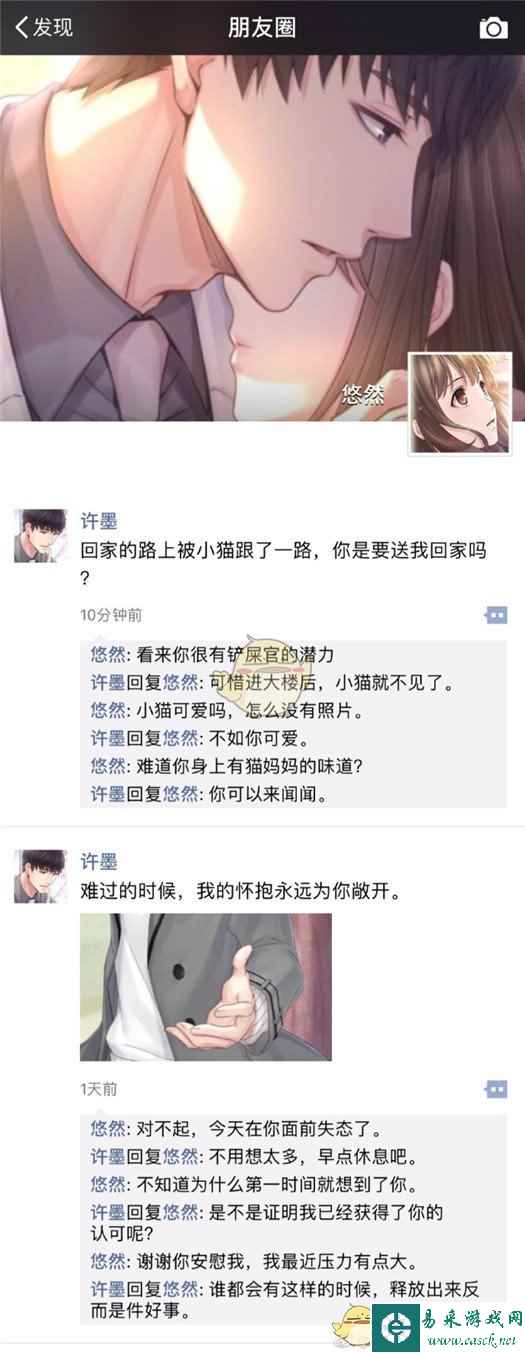
Task: Tap the cover image at the top
Action: [262, 237]
